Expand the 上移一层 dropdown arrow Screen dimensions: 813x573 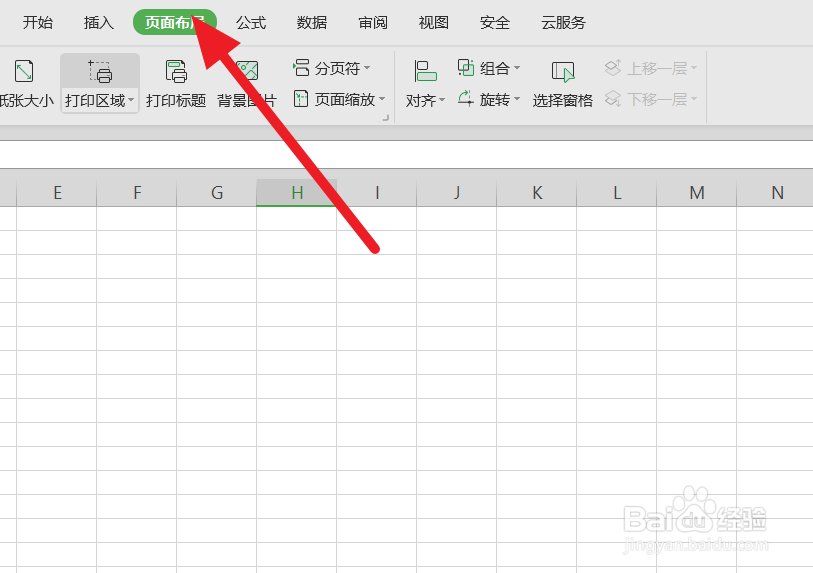694,67
